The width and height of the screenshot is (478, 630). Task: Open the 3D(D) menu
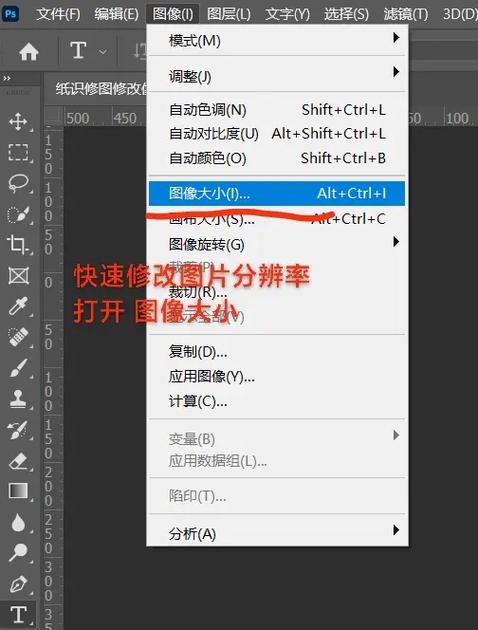pos(460,14)
